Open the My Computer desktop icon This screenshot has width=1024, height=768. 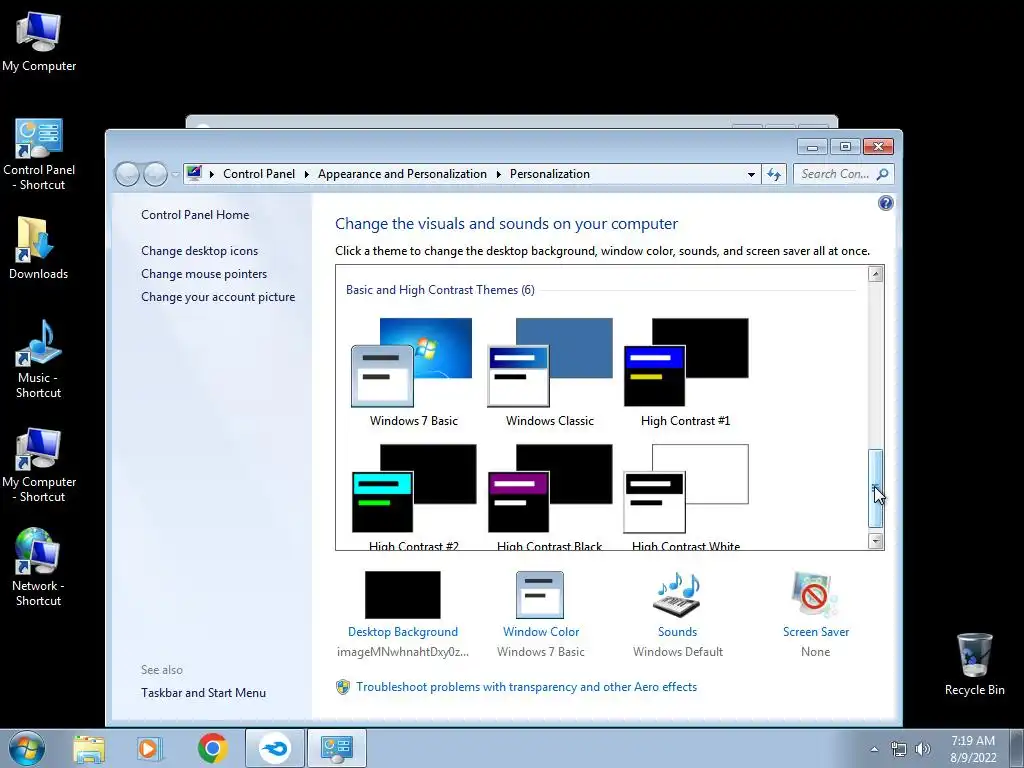tap(39, 42)
